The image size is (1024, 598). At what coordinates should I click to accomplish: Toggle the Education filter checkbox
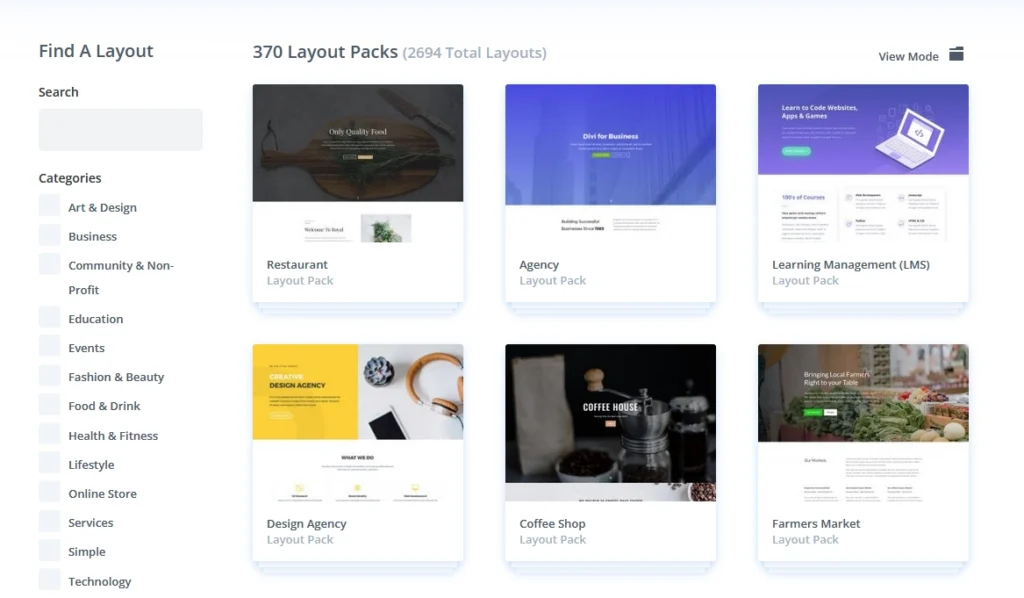49,318
